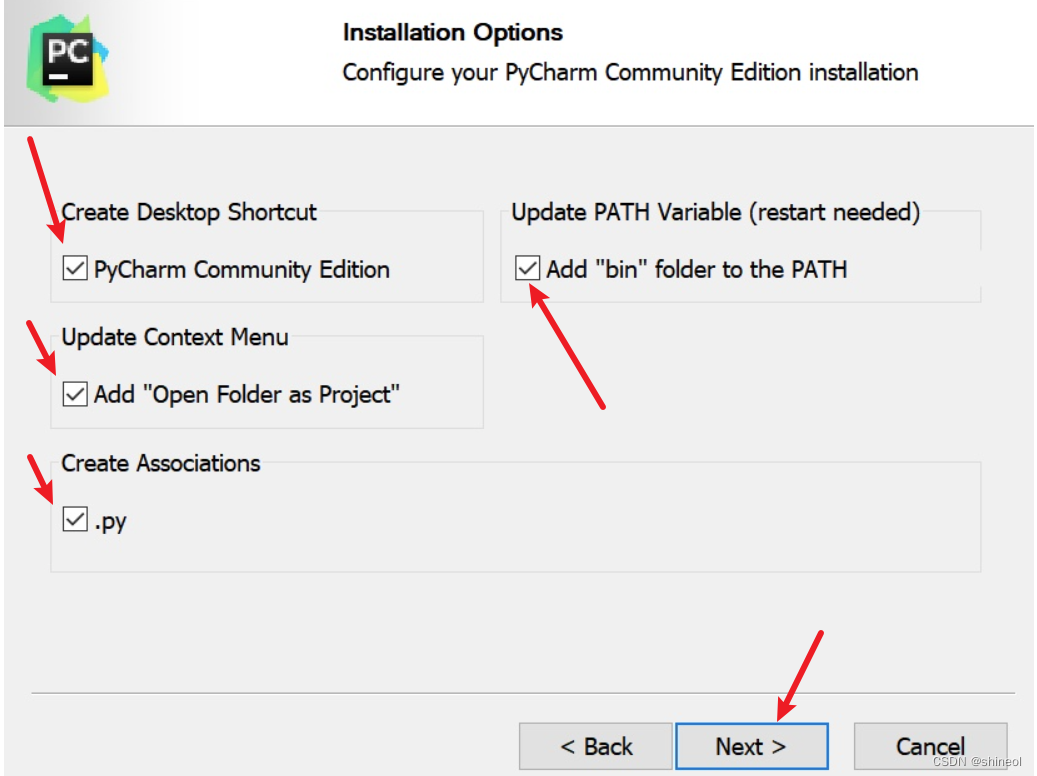Toggle Add "bin" folder to the PATH

[527, 268]
